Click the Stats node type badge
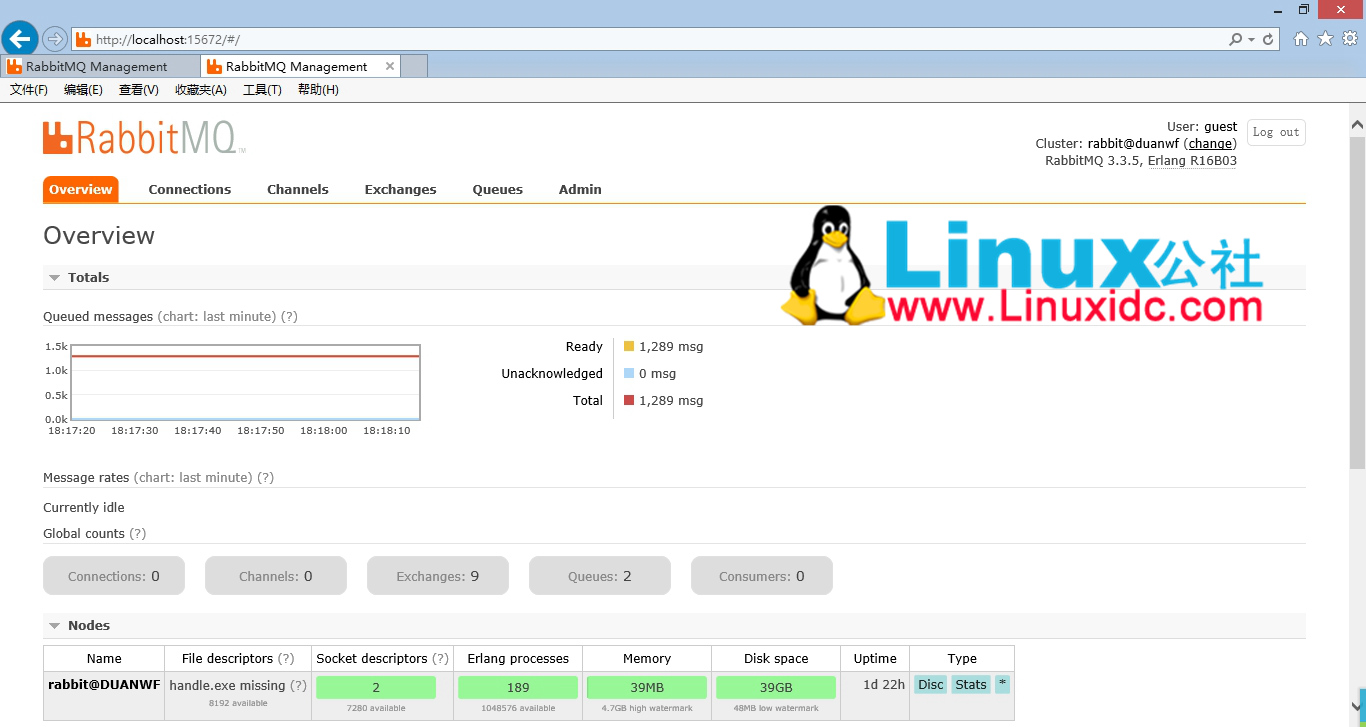 click(971, 685)
